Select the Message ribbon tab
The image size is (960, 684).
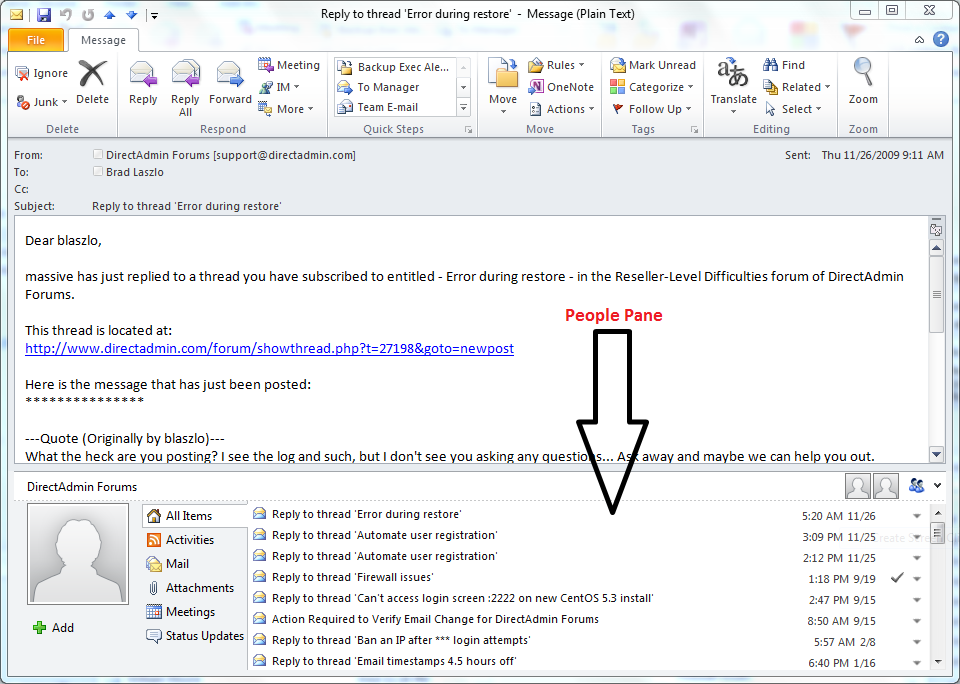[103, 40]
